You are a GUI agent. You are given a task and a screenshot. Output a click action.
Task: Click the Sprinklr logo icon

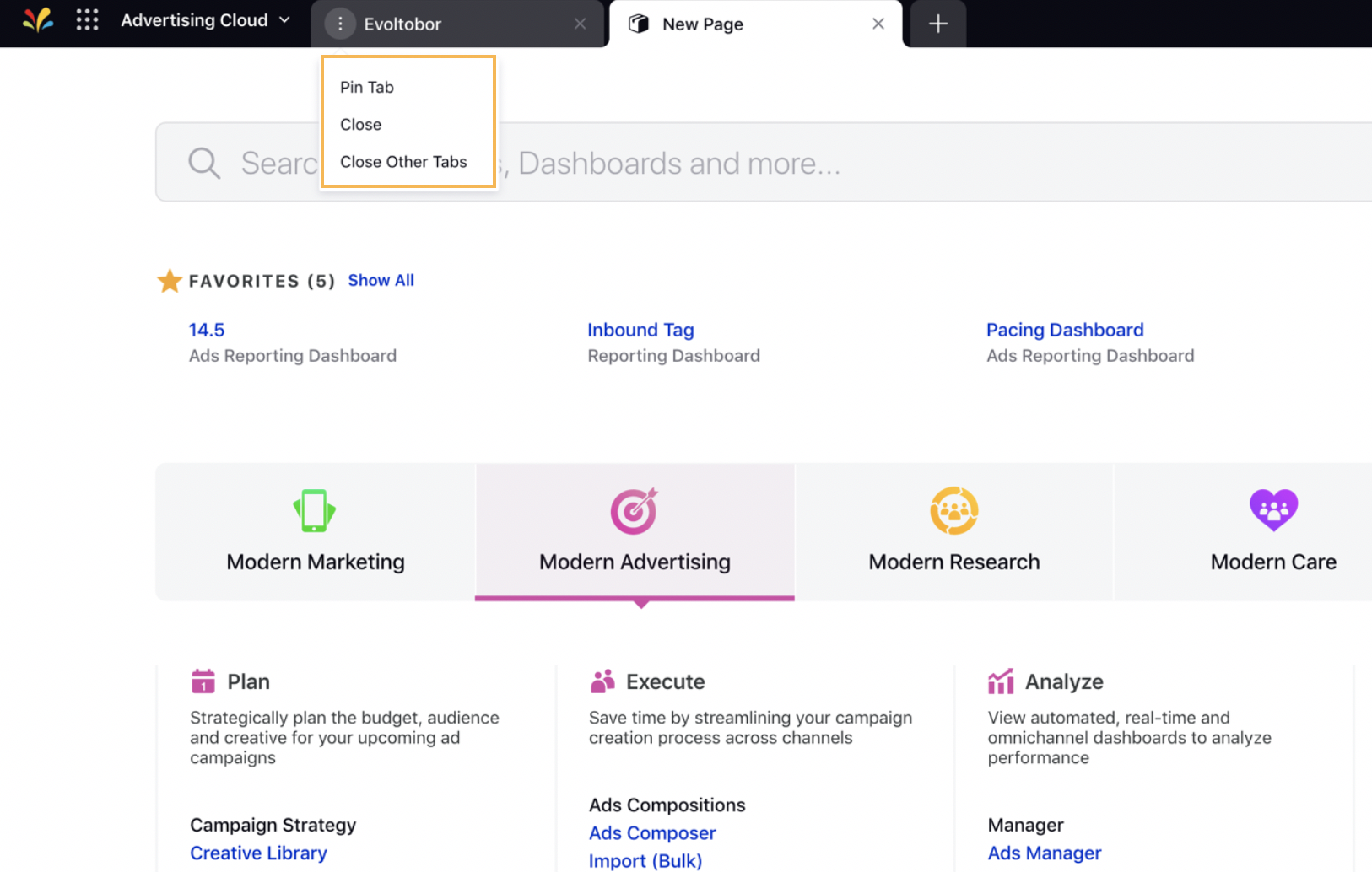(38, 22)
